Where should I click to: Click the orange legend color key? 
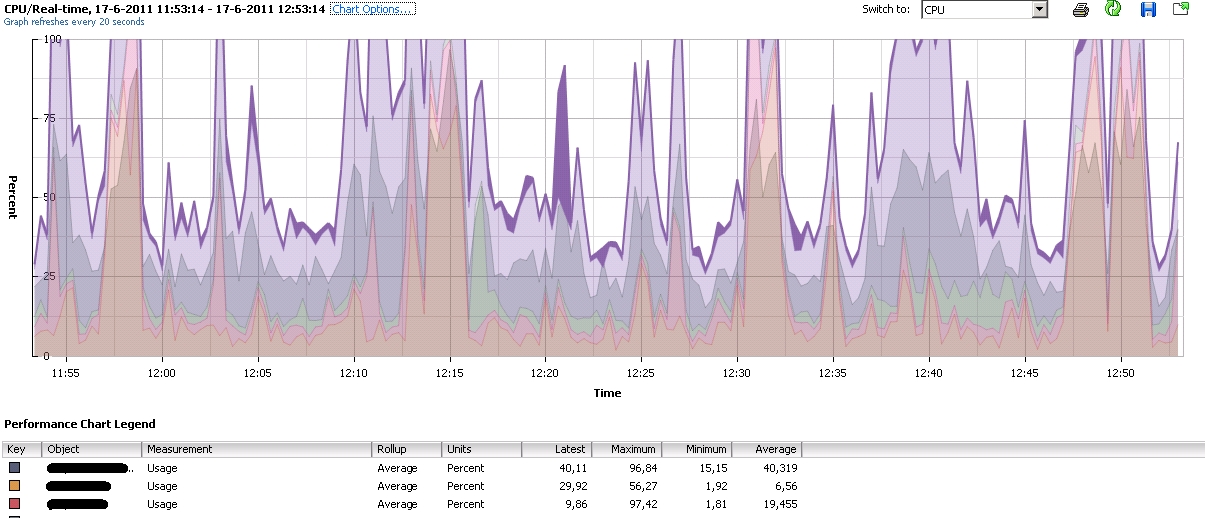click(x=14, y=486)
